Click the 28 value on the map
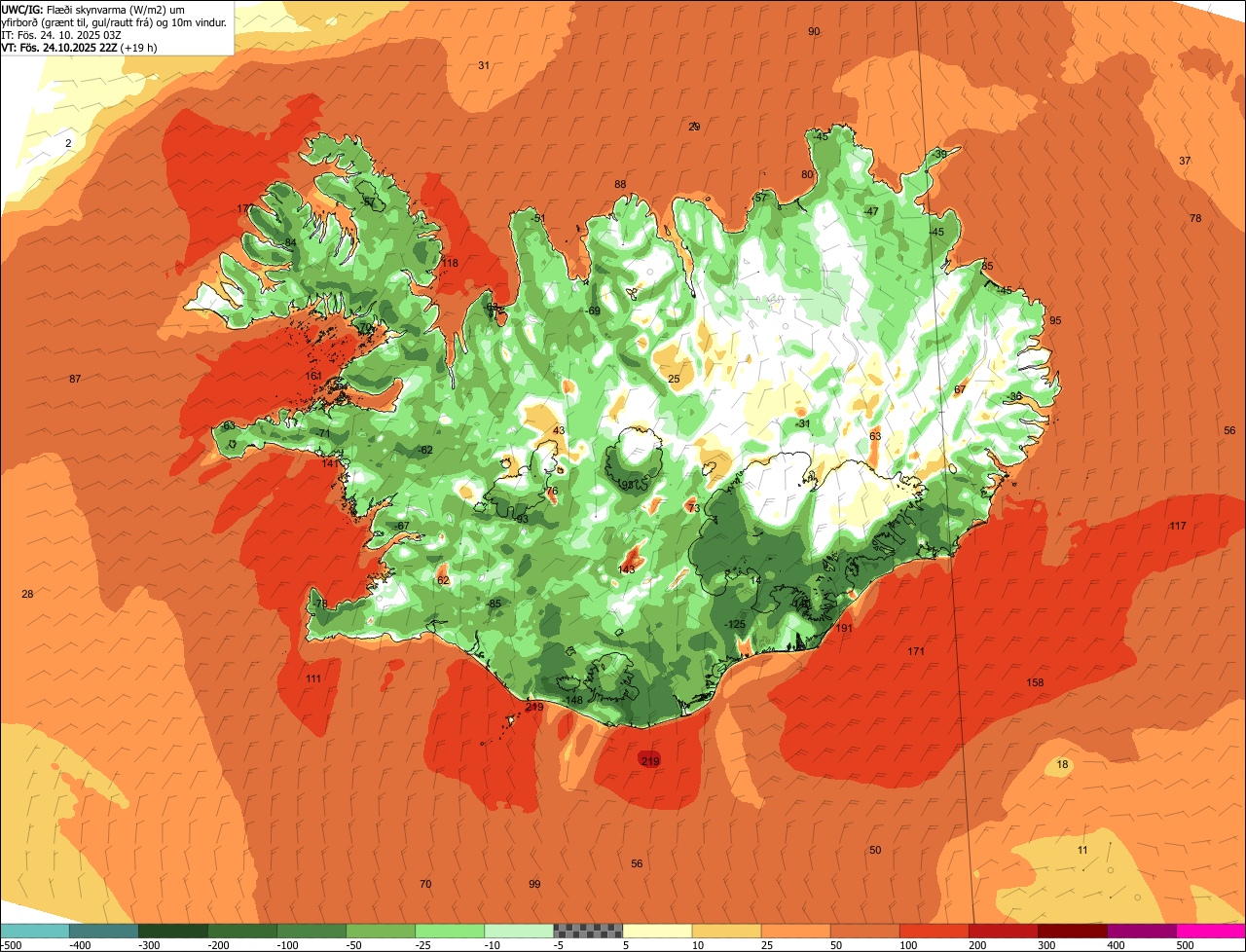The image size is (1246, 952). [27, 595]
